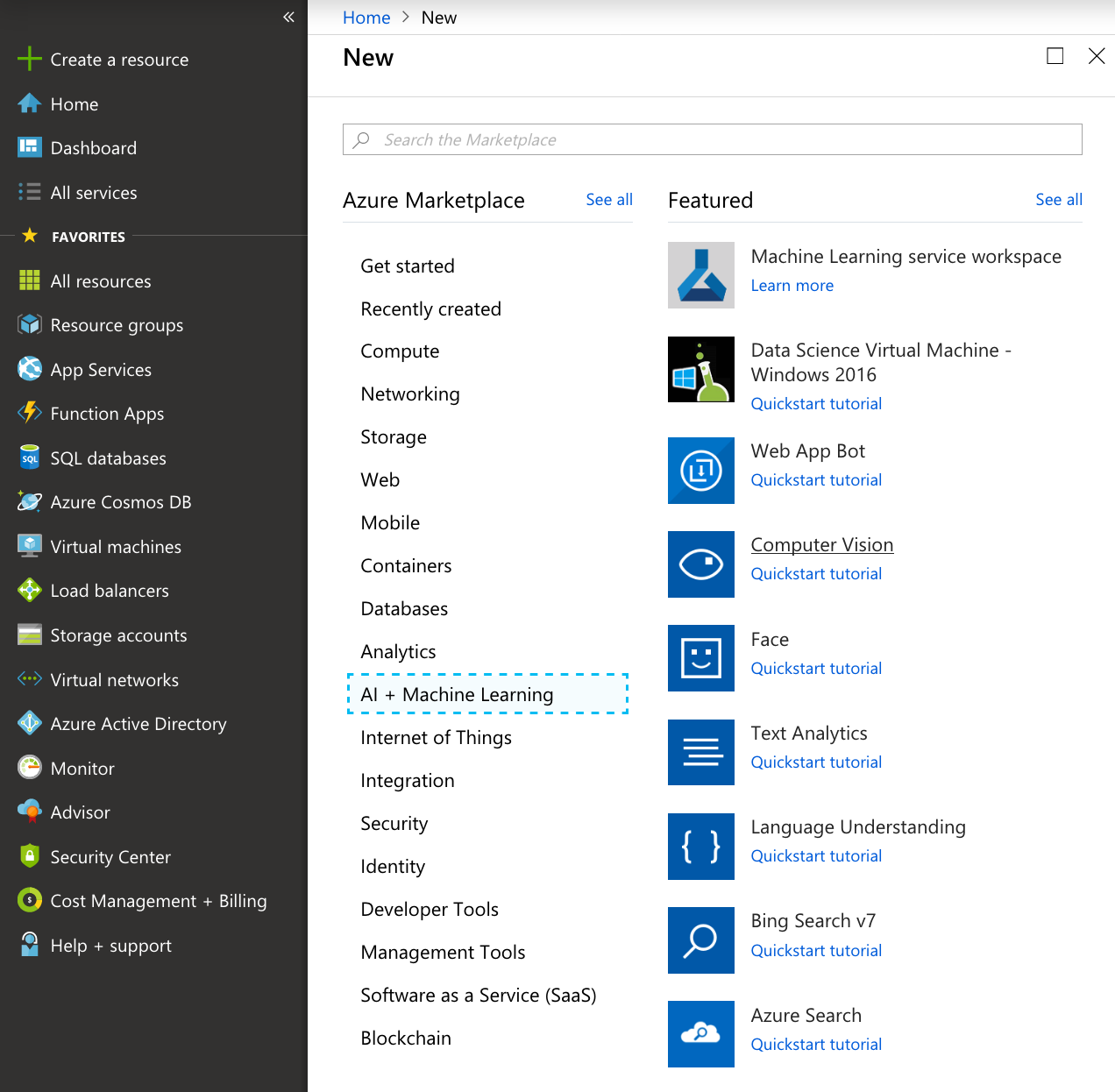Open the Home house icon in sidebar
Viewport: 1115px width, 1092px height.
pyautogui.click(x=30, y=103)
